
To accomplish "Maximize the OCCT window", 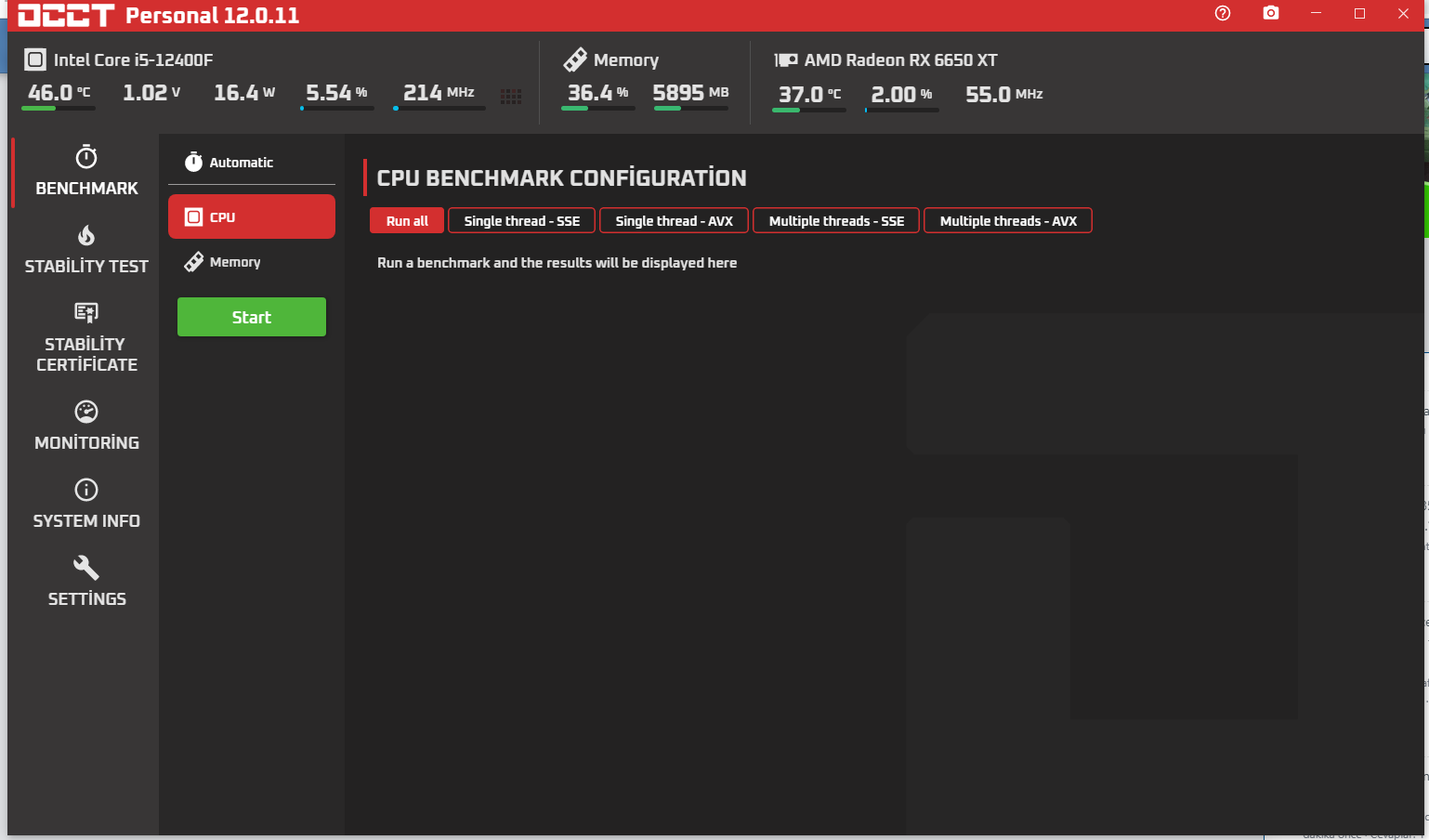I will click(1359, 13).
